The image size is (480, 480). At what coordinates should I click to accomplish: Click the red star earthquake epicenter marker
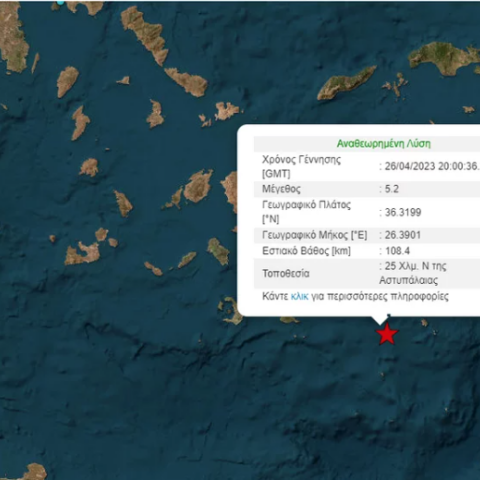tap(387, 334)
